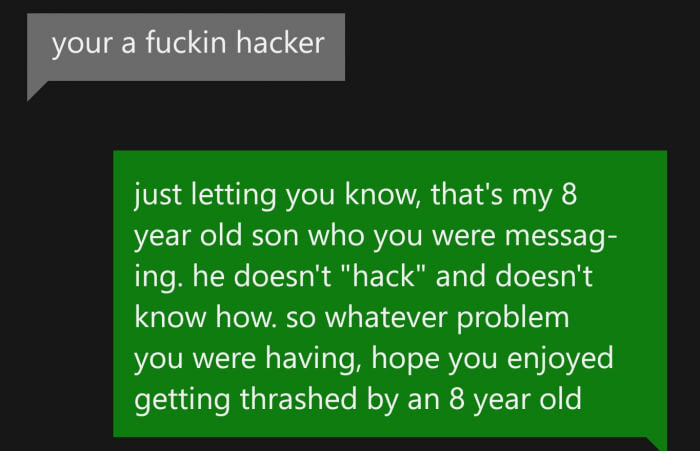Screen dimensions: 700x451
Task: Click the word 'hacker' in gray message
Action: pyautogui.click(x=280, y=43)
